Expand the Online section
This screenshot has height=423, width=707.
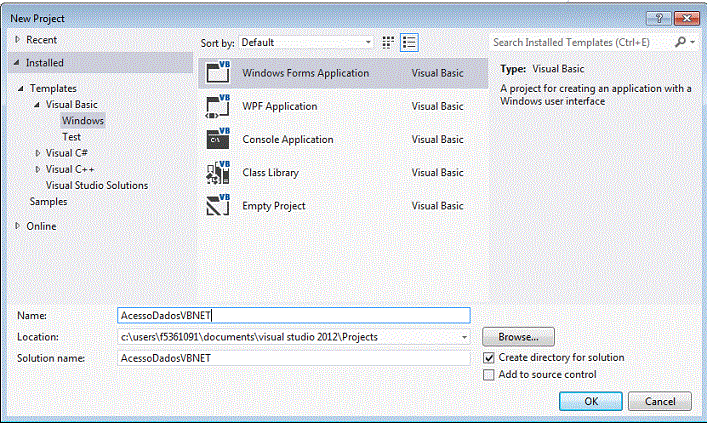click(17, 226)
